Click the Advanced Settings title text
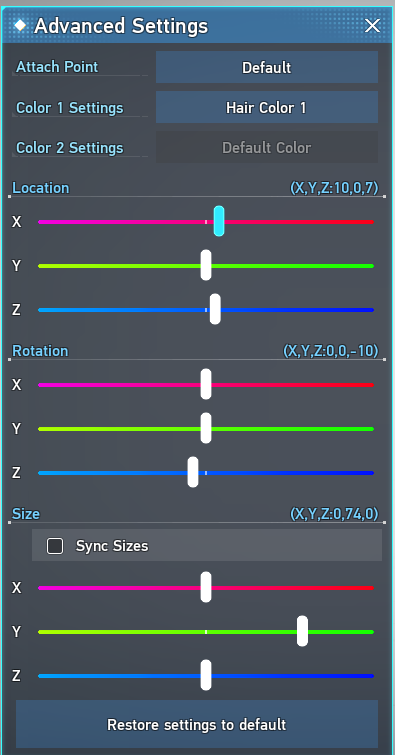 tap(121, 26)
